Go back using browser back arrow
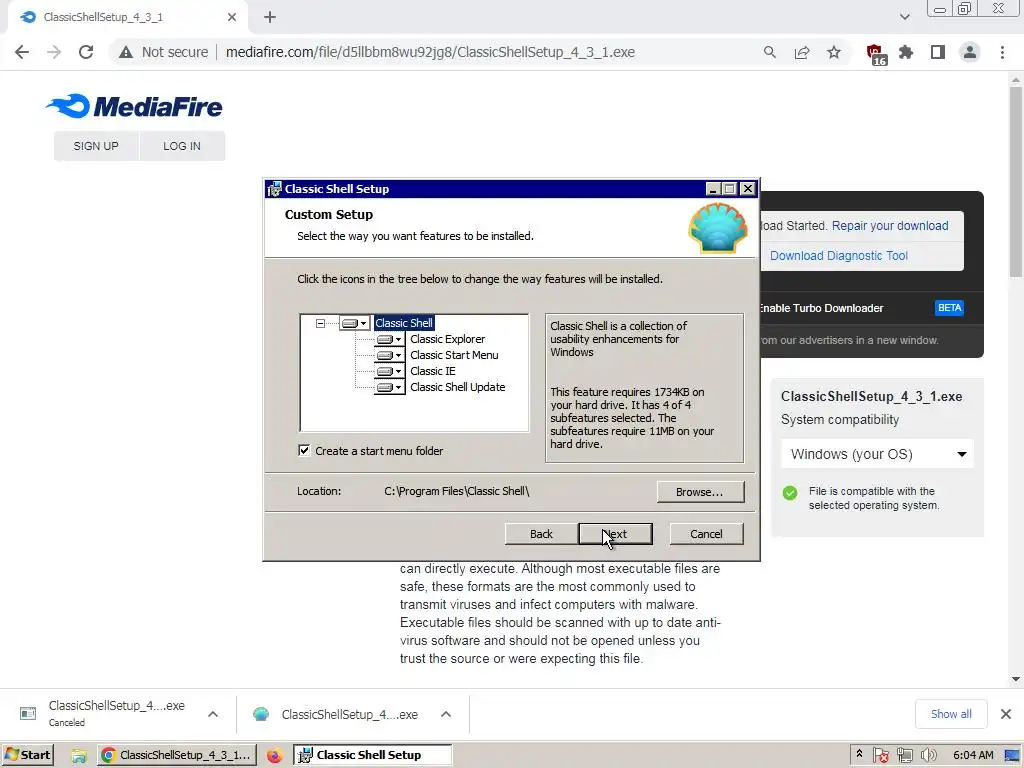The image size is (1024, 768). pos(22,52)
